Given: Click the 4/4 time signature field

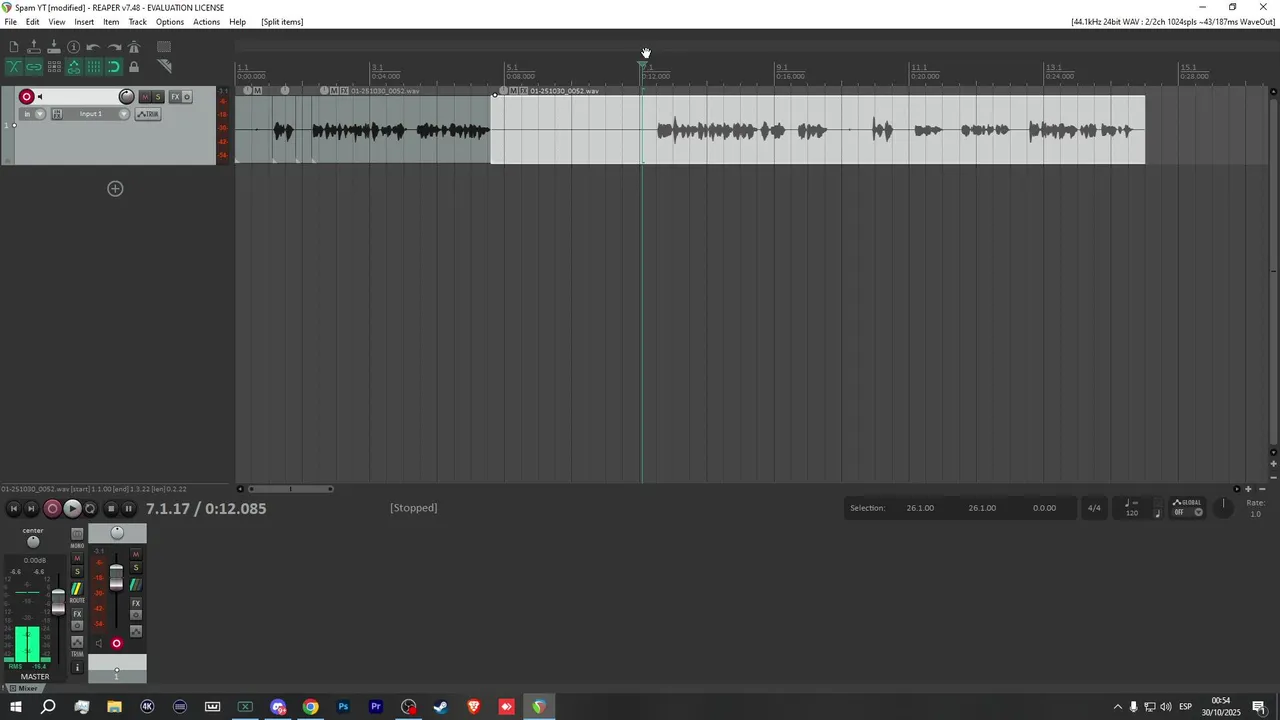Looking at the screenshot, I should pos(1094,508).
